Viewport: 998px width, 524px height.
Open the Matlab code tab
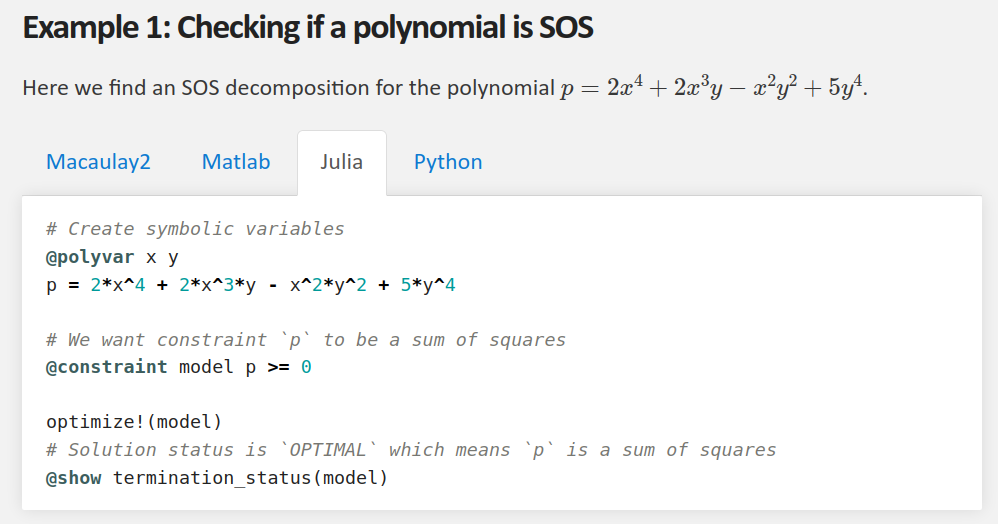tap(235, 162)
